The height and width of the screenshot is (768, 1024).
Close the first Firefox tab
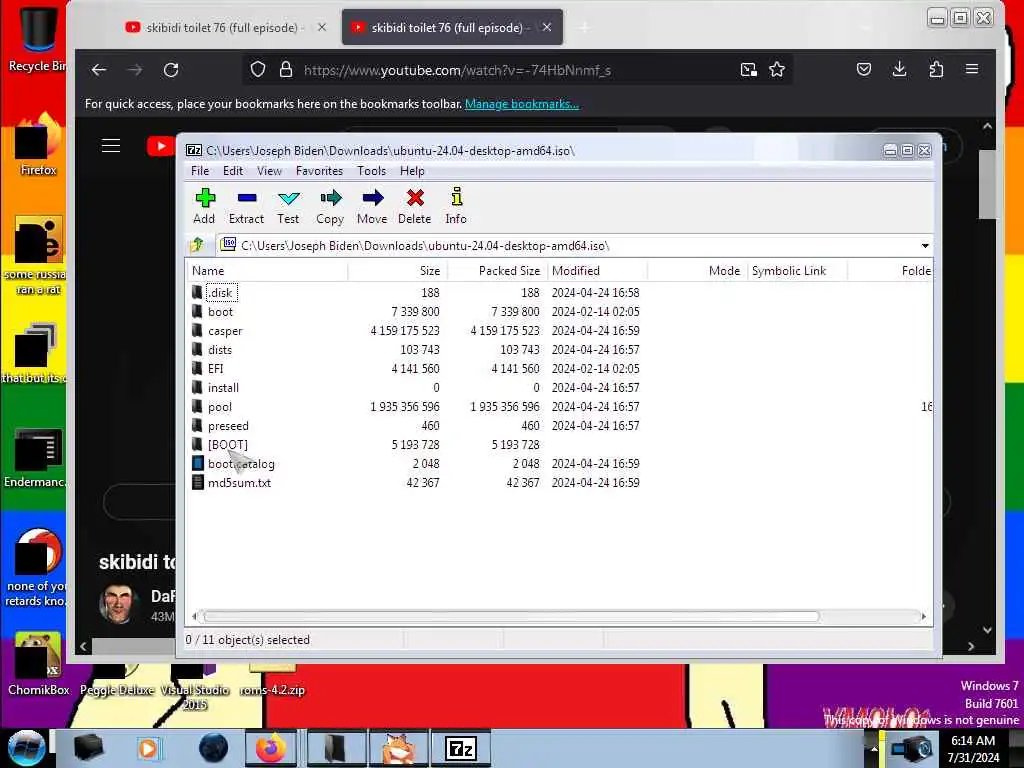point(321,27)
